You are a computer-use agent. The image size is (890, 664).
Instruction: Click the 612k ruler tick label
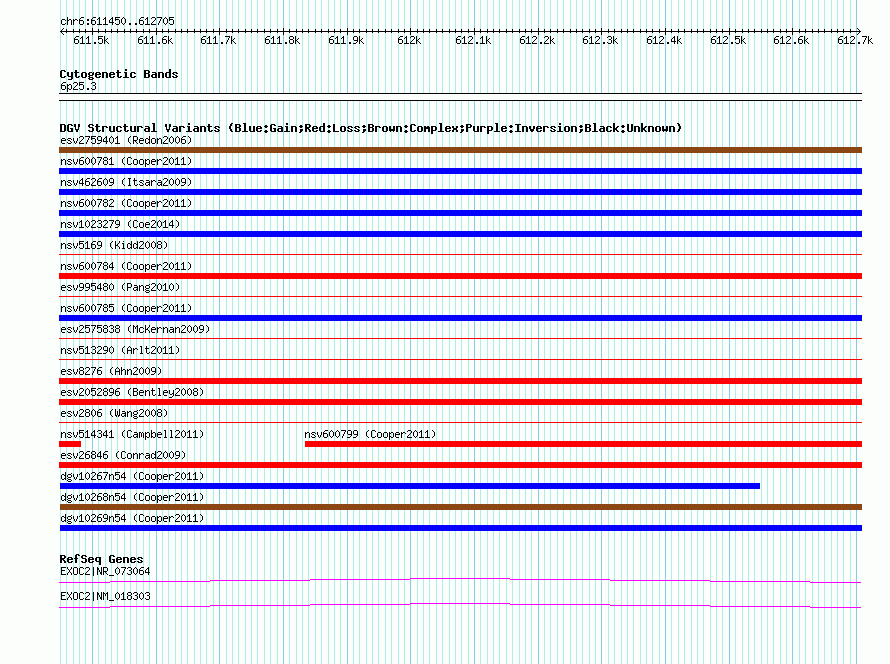[x=409, y=40]
